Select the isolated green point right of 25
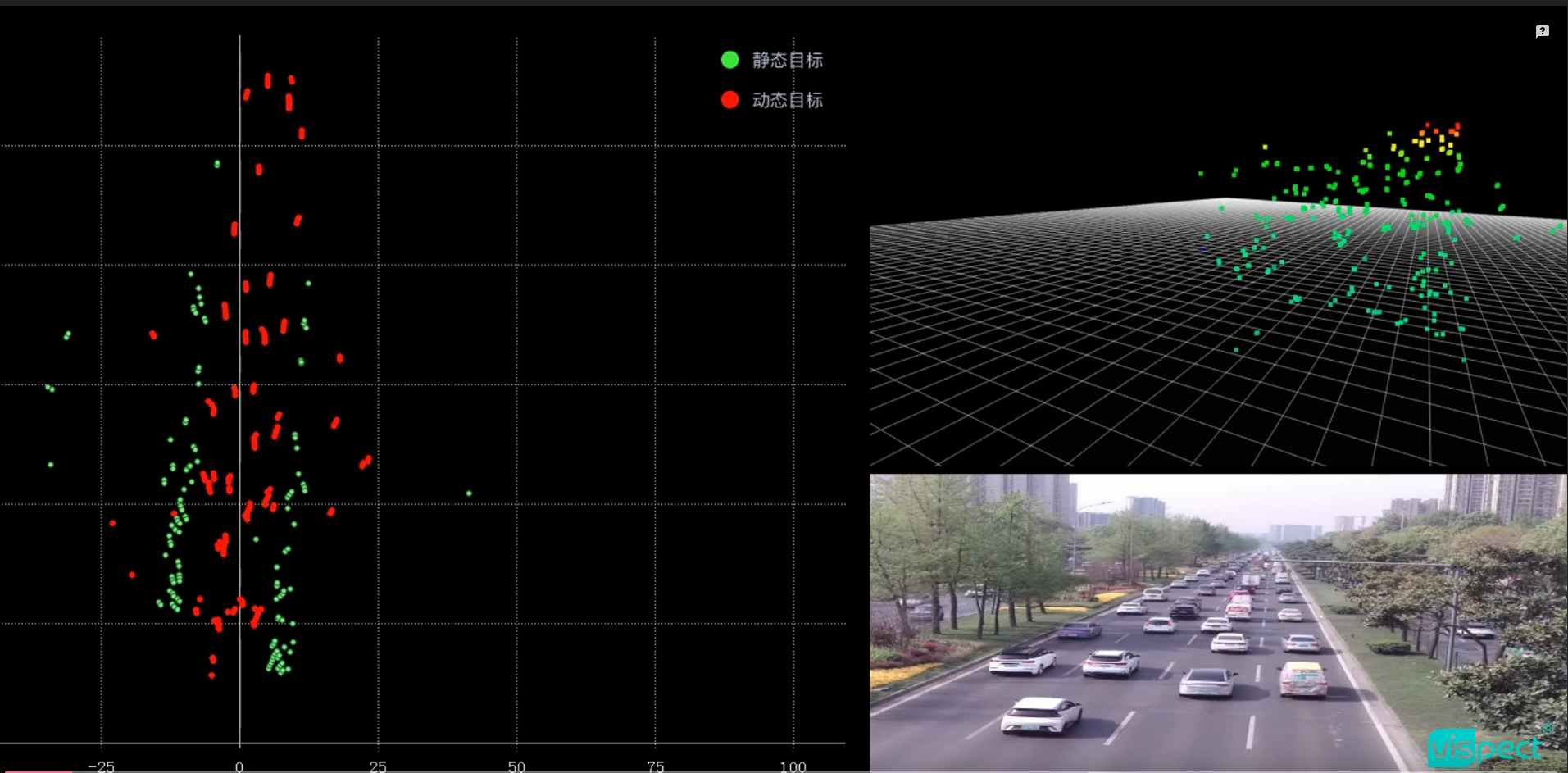The height and width of the screenshot is (773, 1568). tap(469, 493)
